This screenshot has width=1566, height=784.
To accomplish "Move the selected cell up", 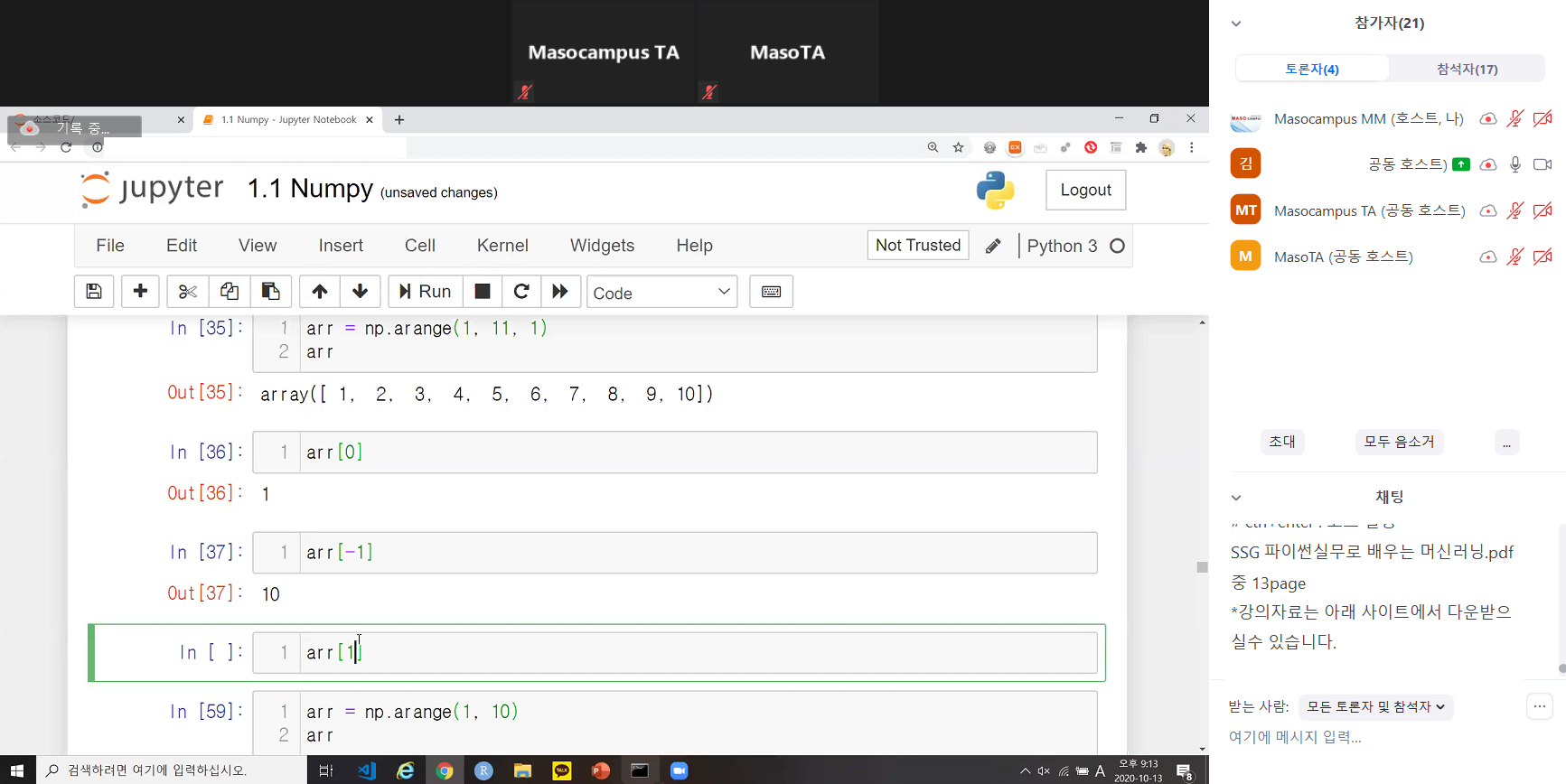I will [x=320, y=291].
